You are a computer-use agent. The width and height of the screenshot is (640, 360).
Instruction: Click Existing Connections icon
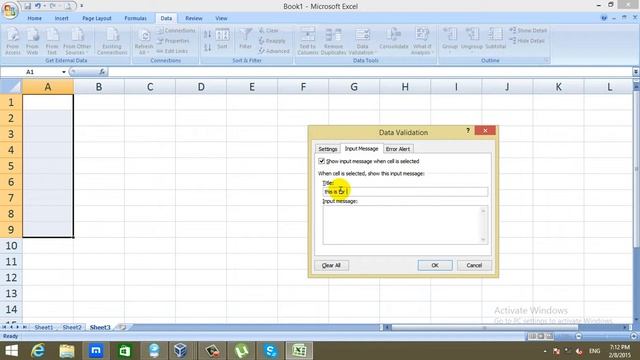(x=112, y=41)
